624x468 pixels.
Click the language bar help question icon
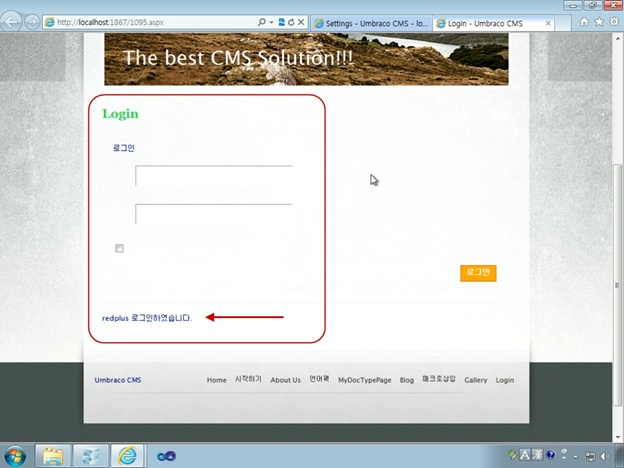coord(550,454)
